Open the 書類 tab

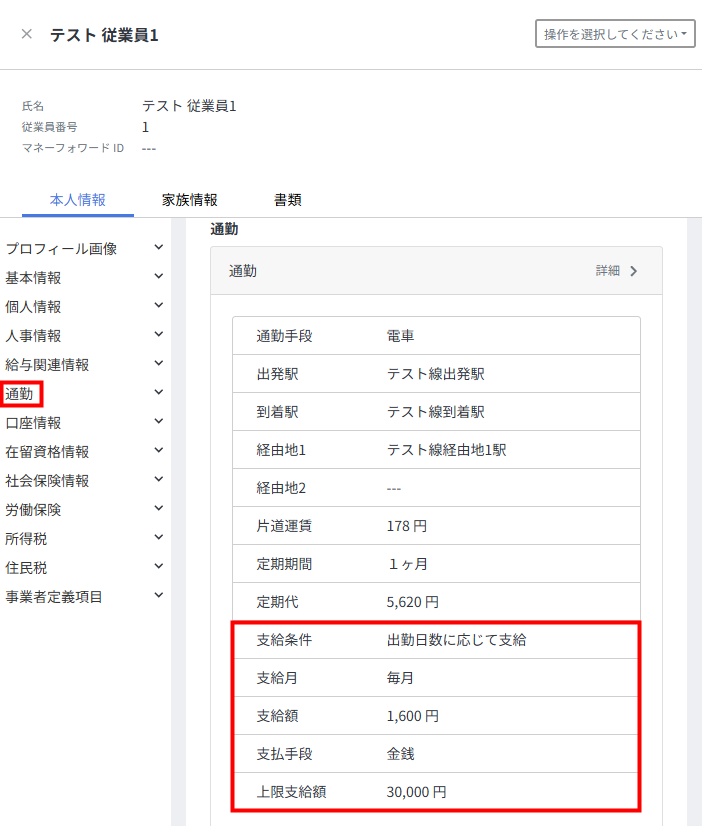point(288,200)
